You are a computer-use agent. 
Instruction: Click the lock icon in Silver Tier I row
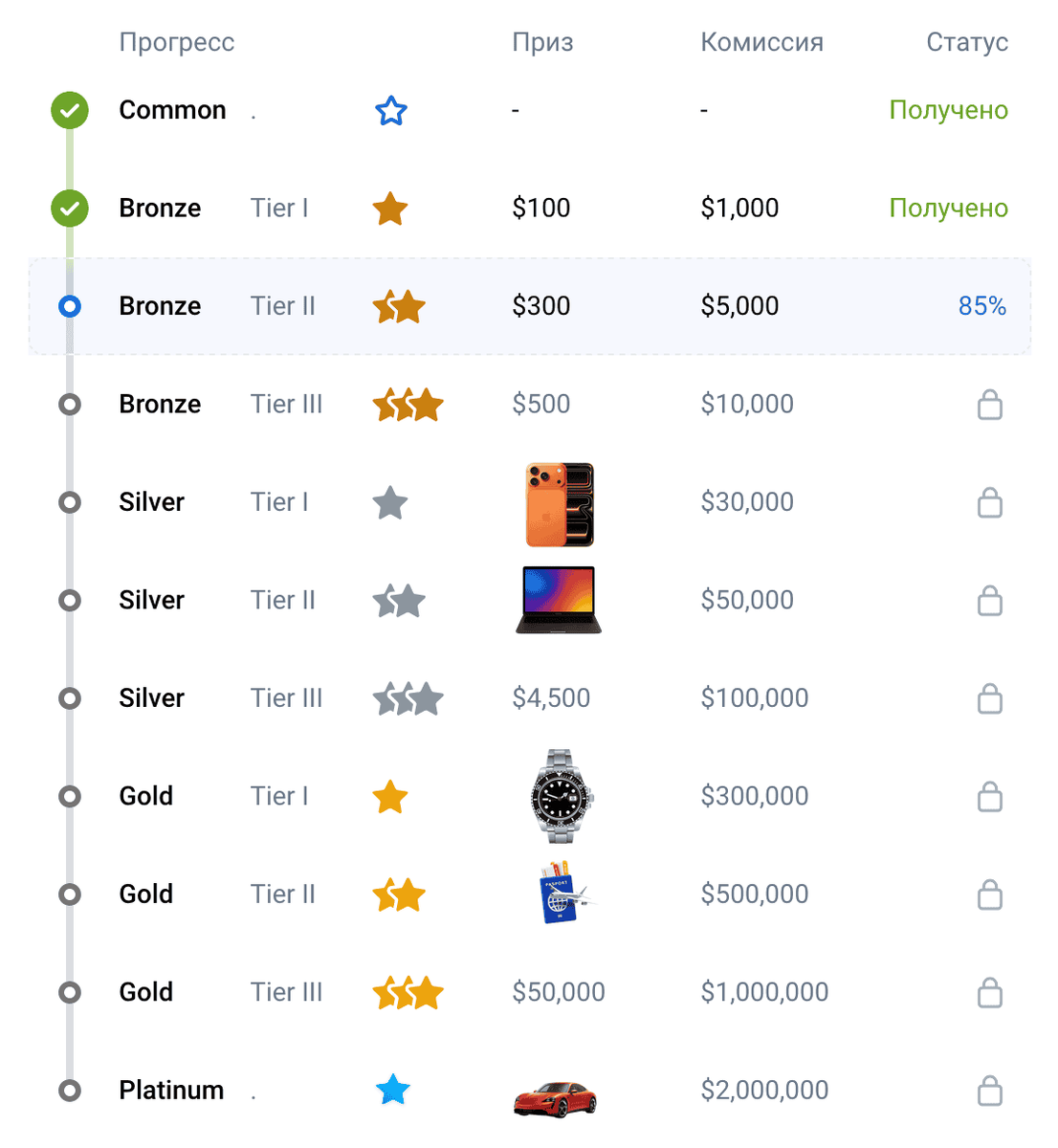pos(990,502)
